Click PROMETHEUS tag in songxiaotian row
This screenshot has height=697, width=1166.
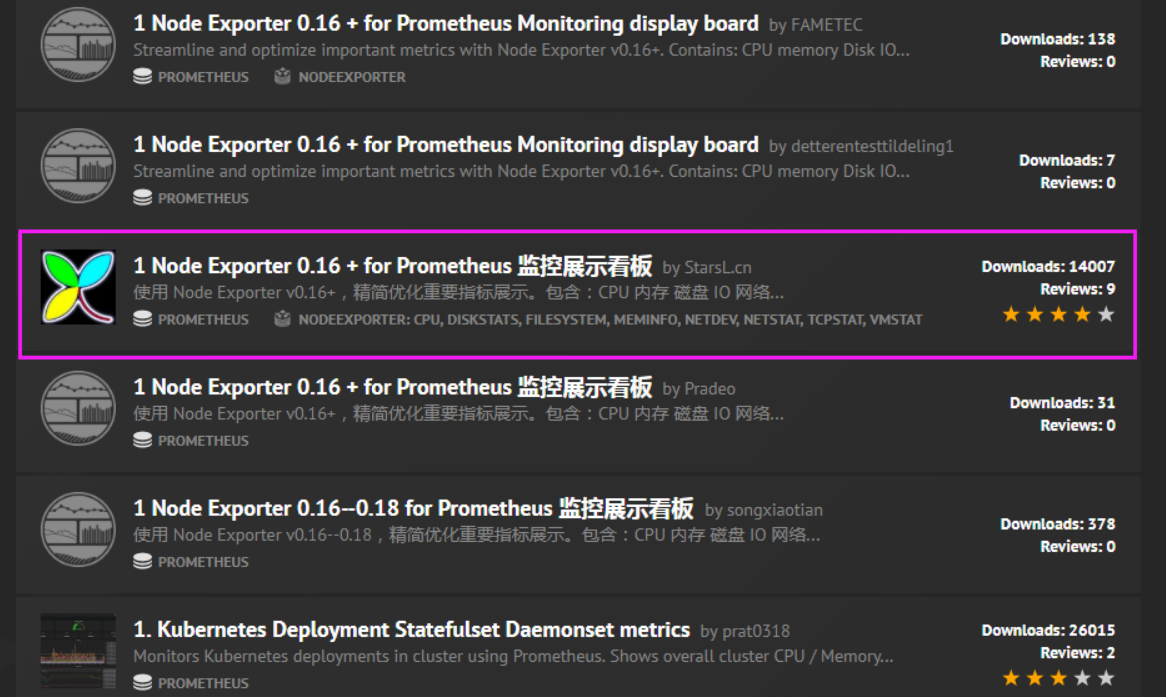click(x=203, y=562)
